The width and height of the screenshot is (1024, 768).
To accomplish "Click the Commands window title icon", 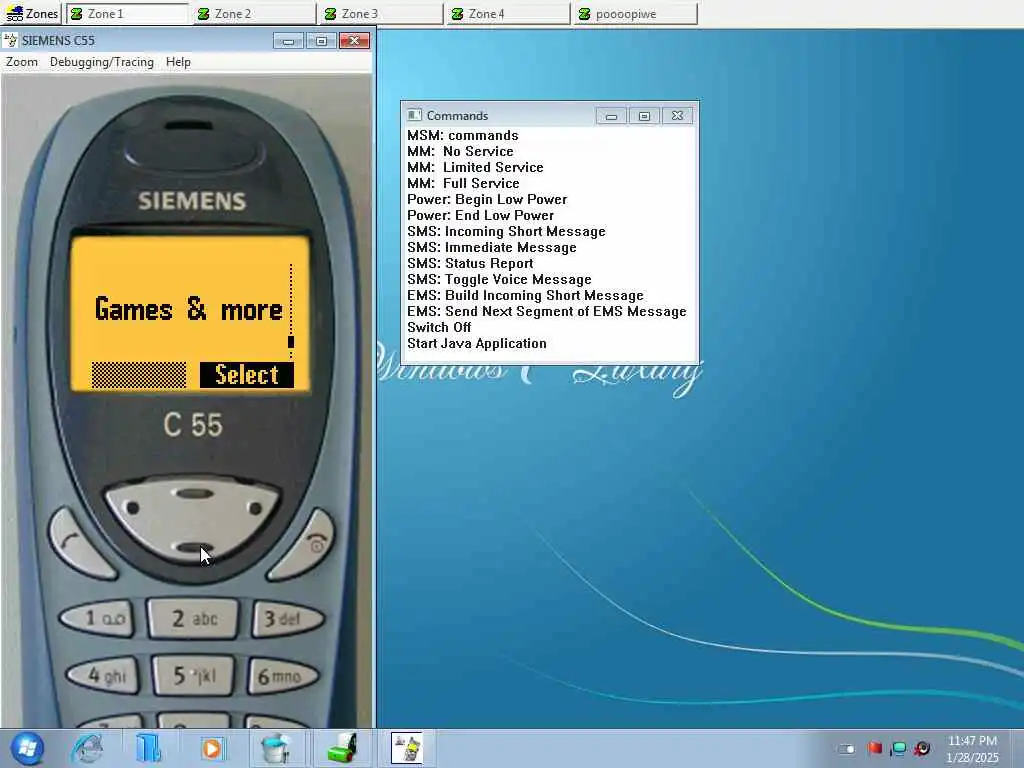I will point(414,116).
